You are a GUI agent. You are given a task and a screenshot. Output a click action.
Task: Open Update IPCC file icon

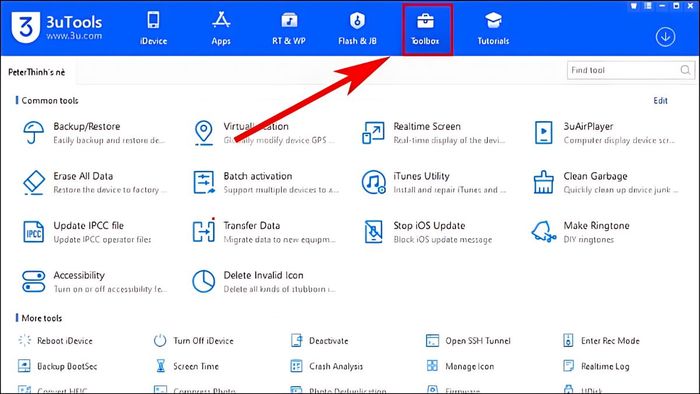click(33, 232)
